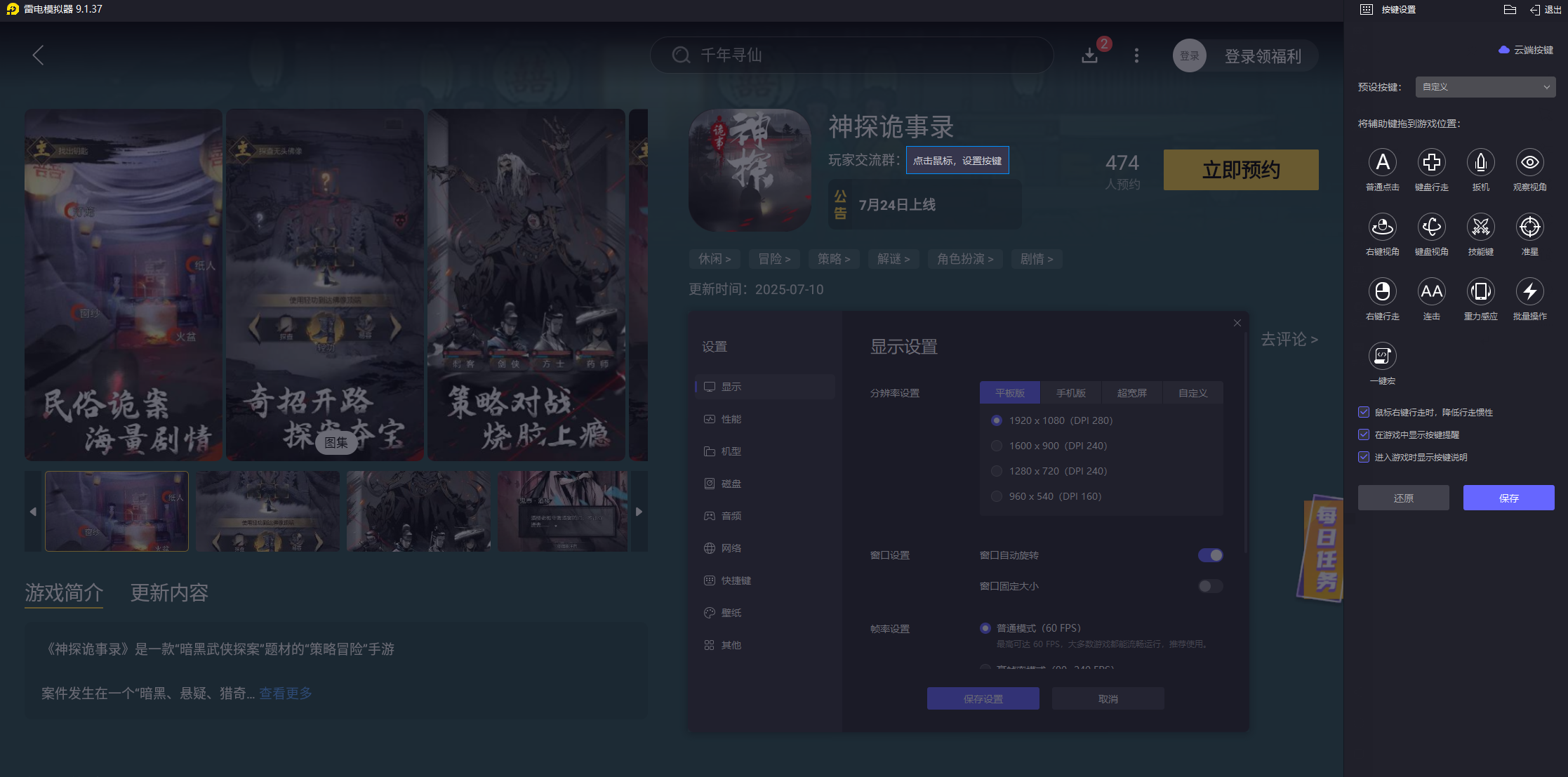Show previous thumbnails with left arrow
Image resolution: width=1568 pixels, height=777 pixels.
[x=33, y=512]
